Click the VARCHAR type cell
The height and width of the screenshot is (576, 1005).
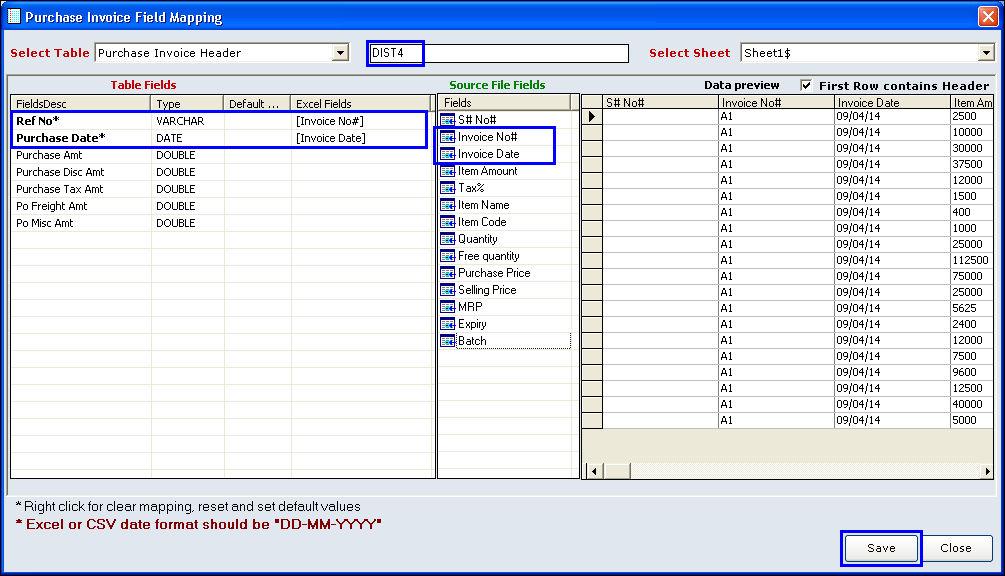click(187, 121)
